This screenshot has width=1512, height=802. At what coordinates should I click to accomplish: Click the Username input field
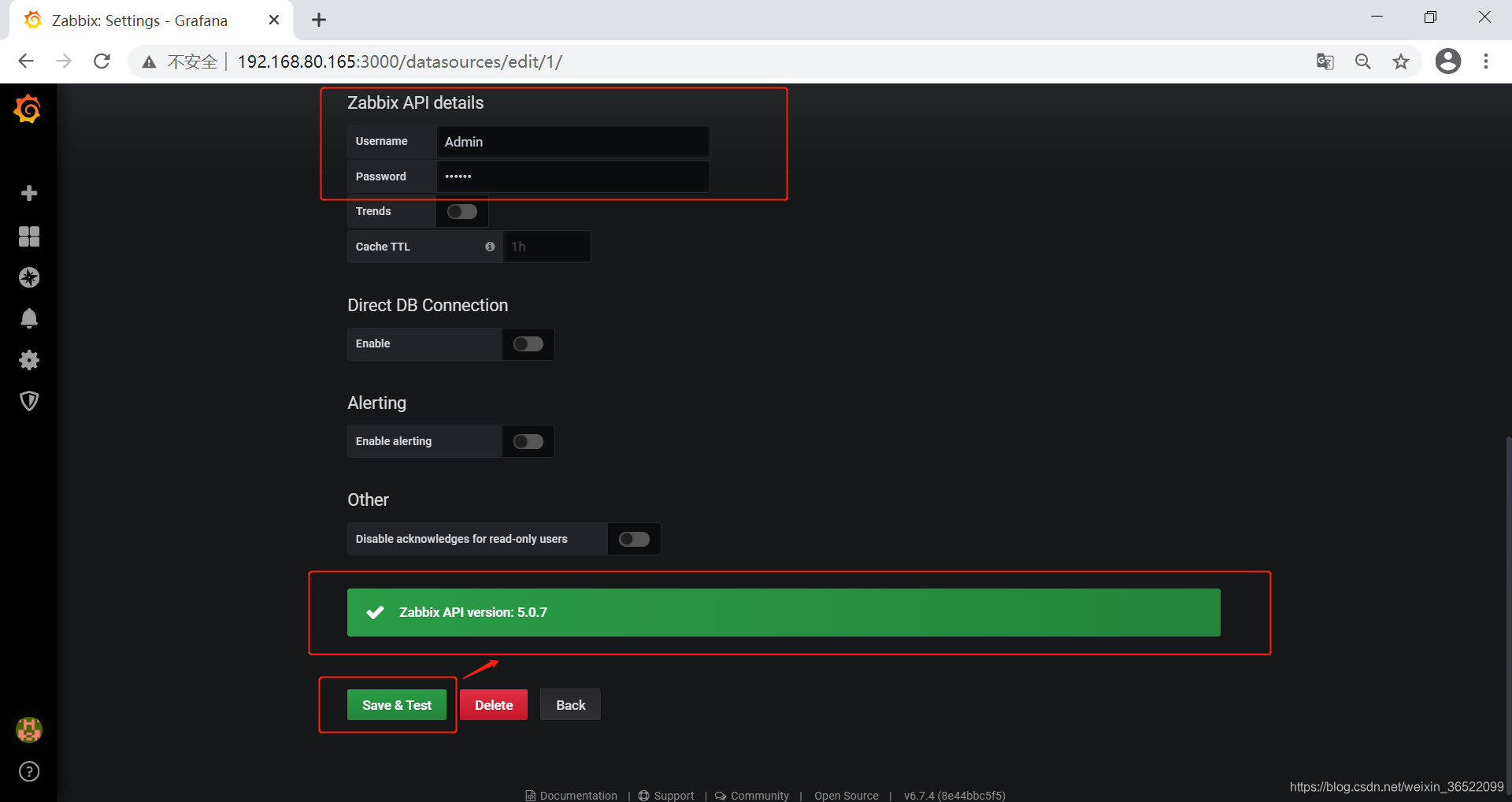tap(573, 142)
